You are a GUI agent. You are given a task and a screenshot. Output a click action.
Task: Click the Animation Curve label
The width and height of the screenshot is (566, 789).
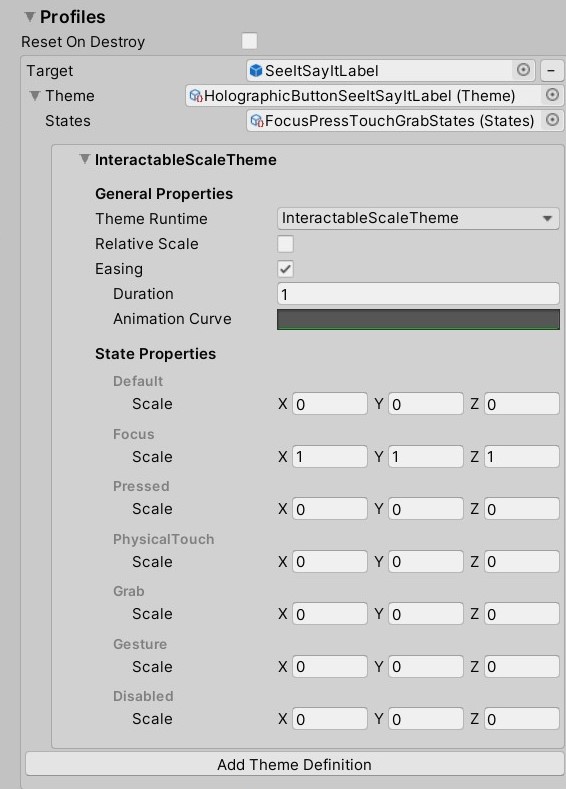172,319
